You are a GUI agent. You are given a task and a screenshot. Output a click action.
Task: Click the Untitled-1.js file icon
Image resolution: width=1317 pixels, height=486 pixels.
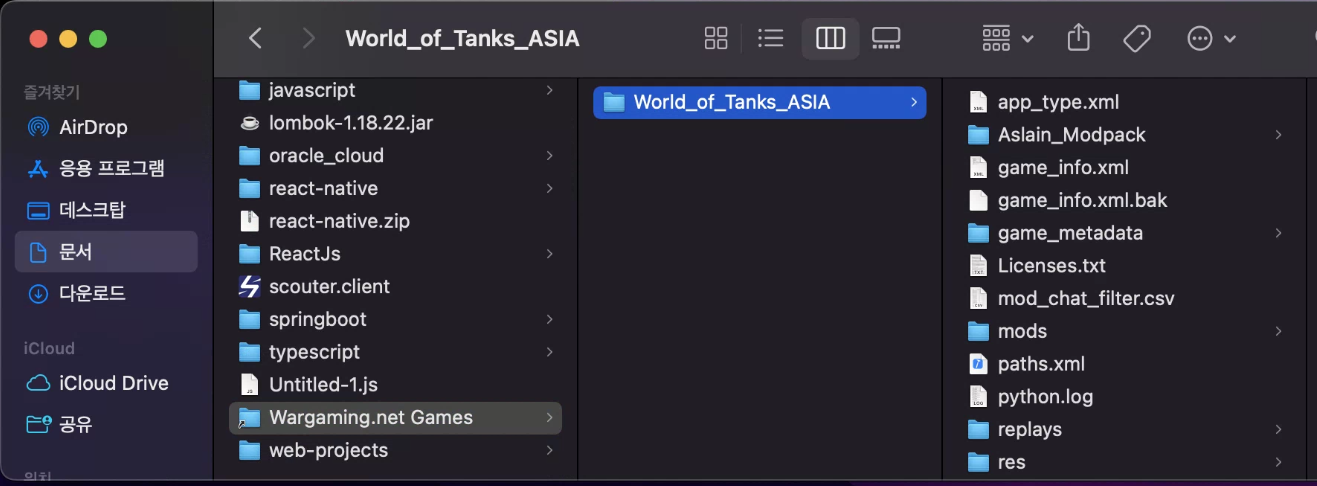click(x=250, y=384)
